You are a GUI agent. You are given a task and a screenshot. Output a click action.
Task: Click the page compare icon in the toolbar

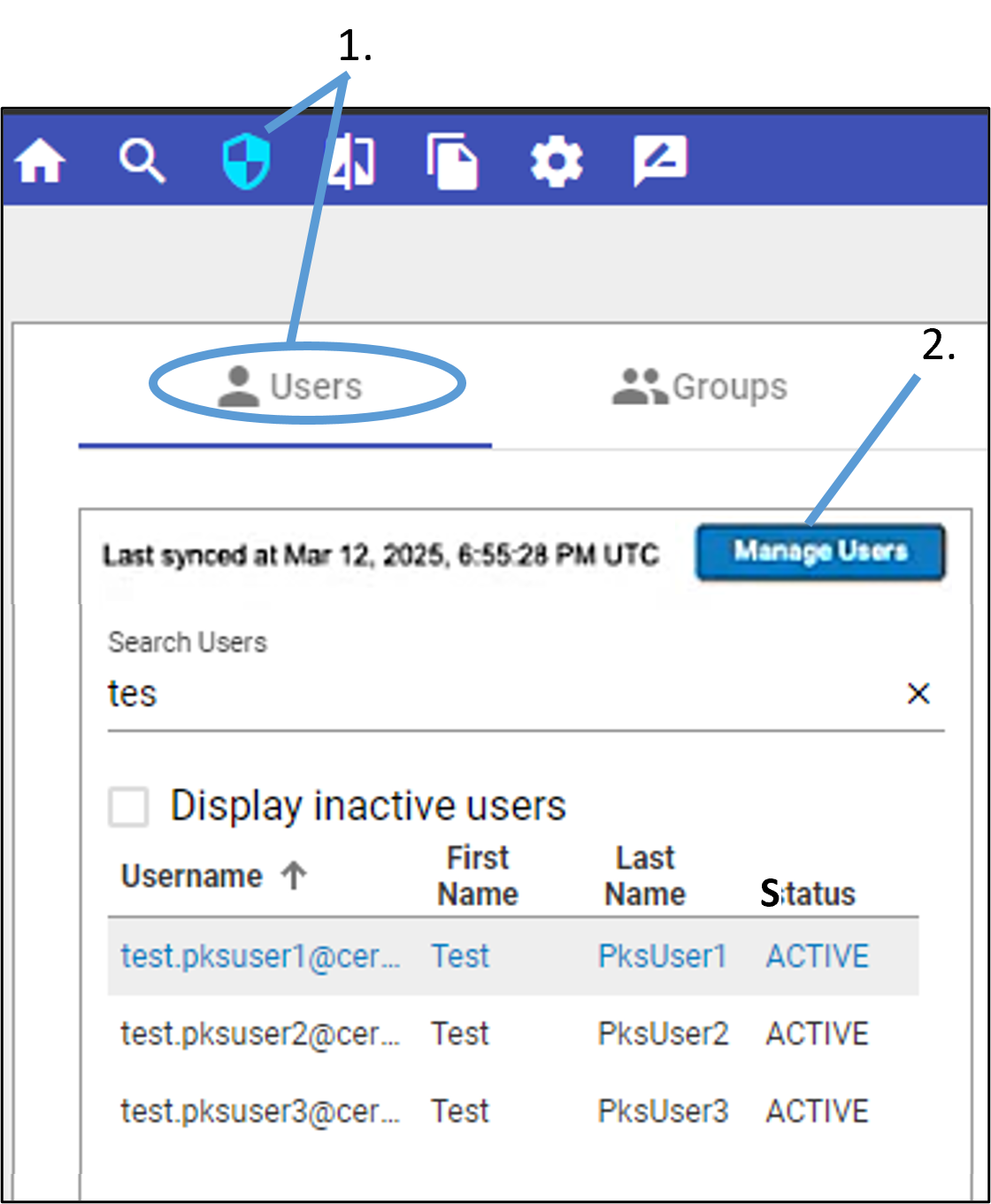coord(350,162)
